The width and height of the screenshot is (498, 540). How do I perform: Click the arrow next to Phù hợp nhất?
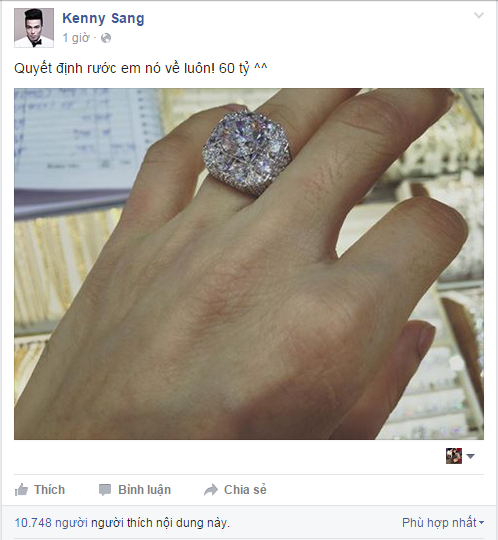click(481, 523)
